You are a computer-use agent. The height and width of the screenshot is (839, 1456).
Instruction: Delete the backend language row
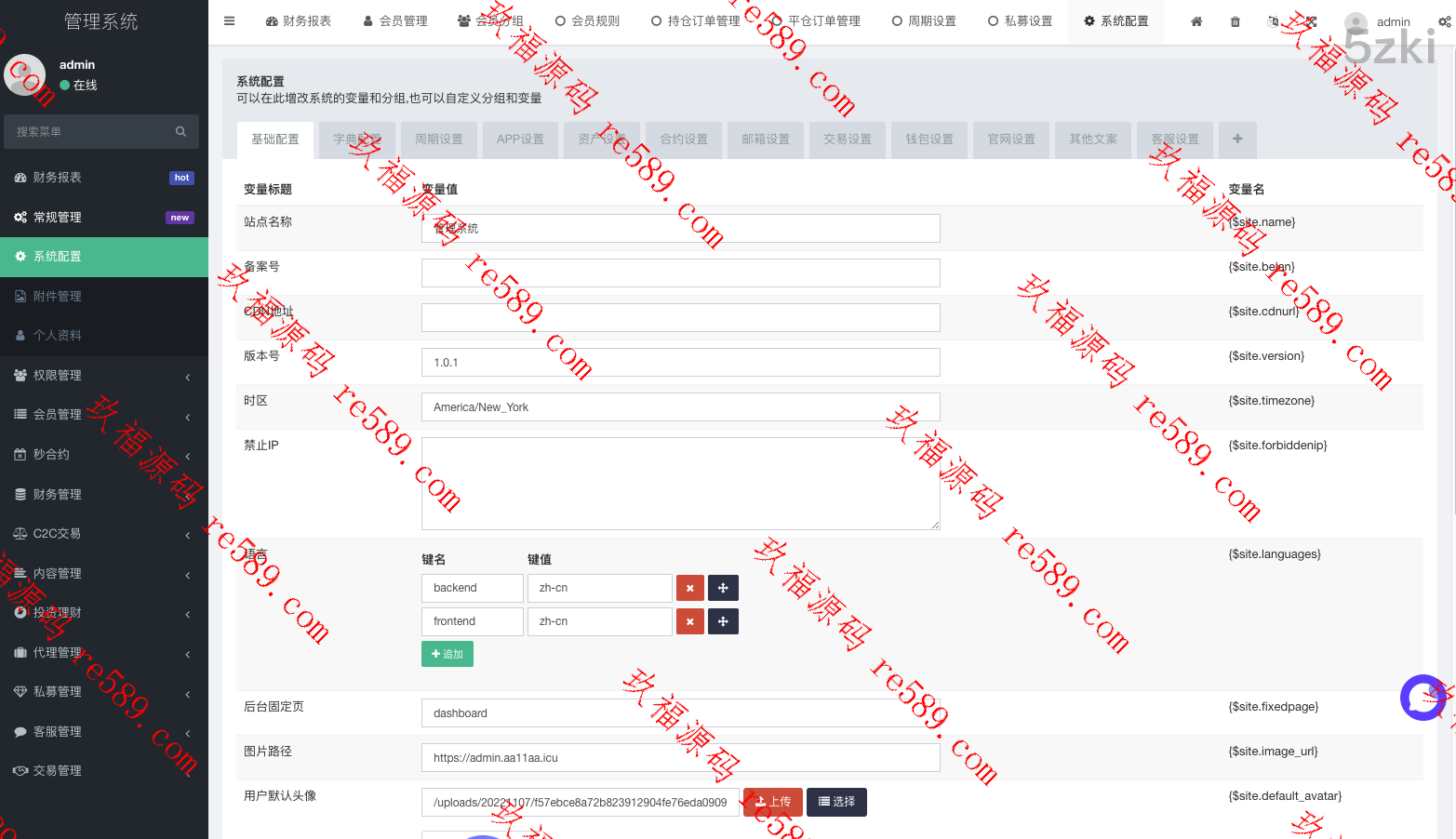[689, 588]
